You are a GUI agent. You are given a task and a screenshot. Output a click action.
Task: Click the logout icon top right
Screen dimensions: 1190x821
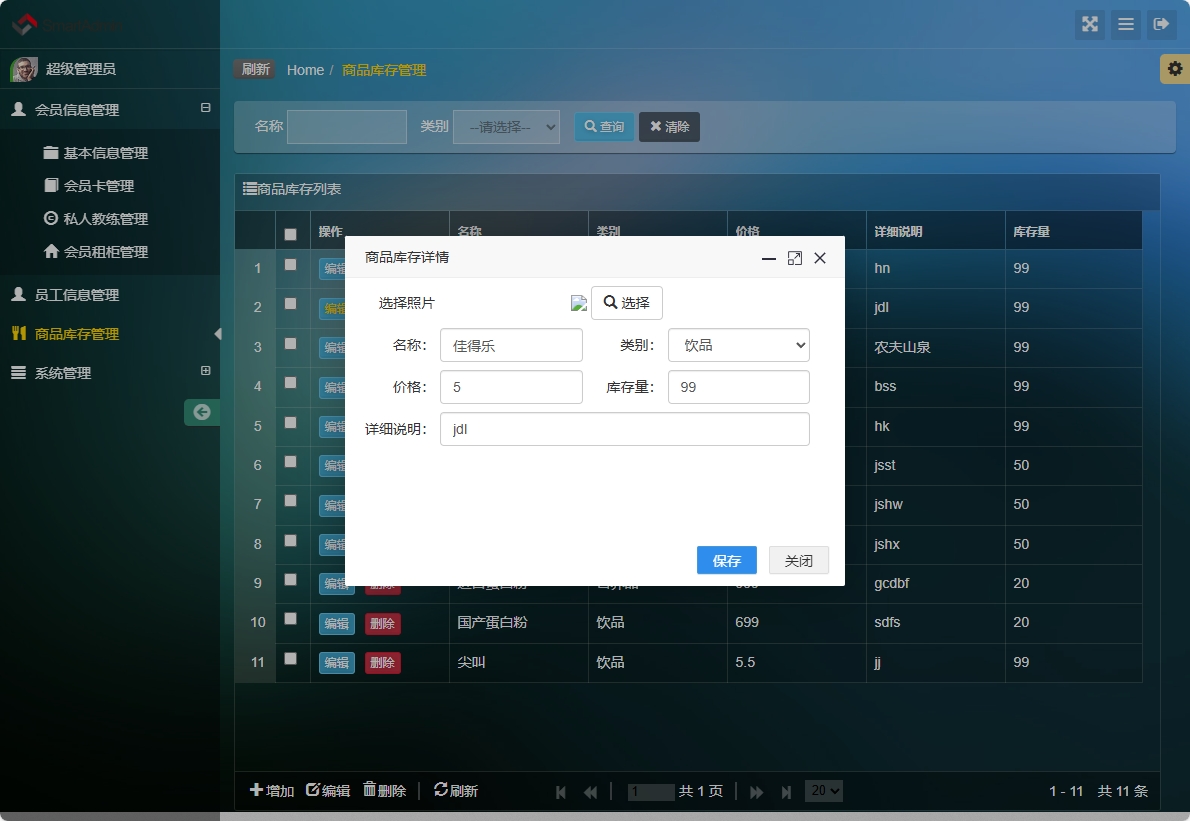click(1162, 24)
